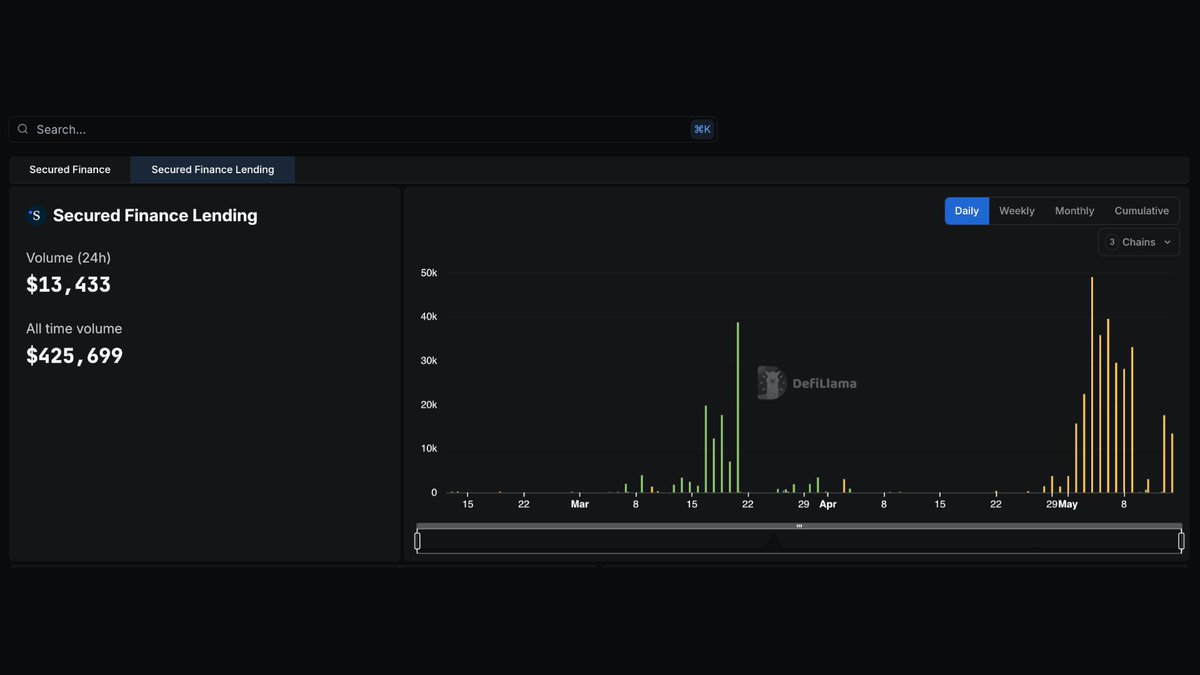Switch to the Secured Finance tab

coord(70,170)
